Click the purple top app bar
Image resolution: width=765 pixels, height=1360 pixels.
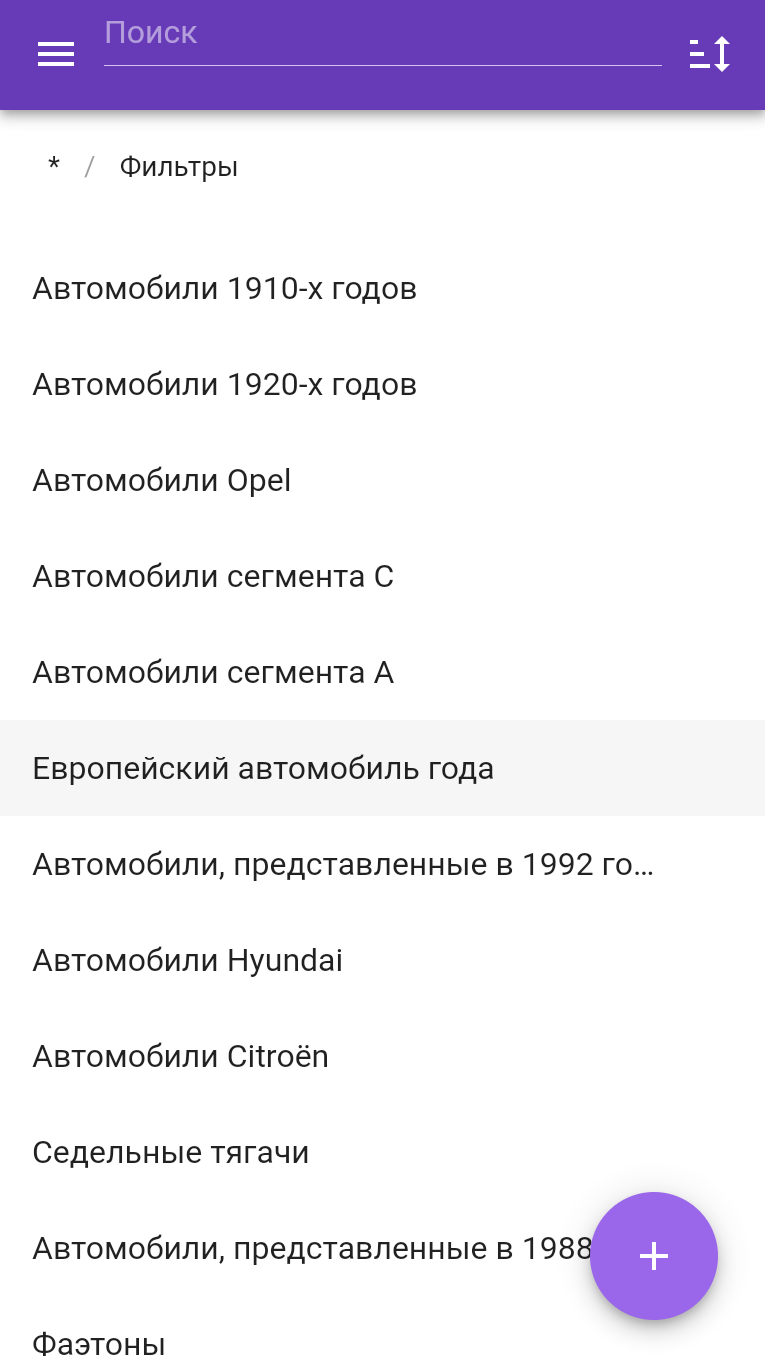point(382,55)
